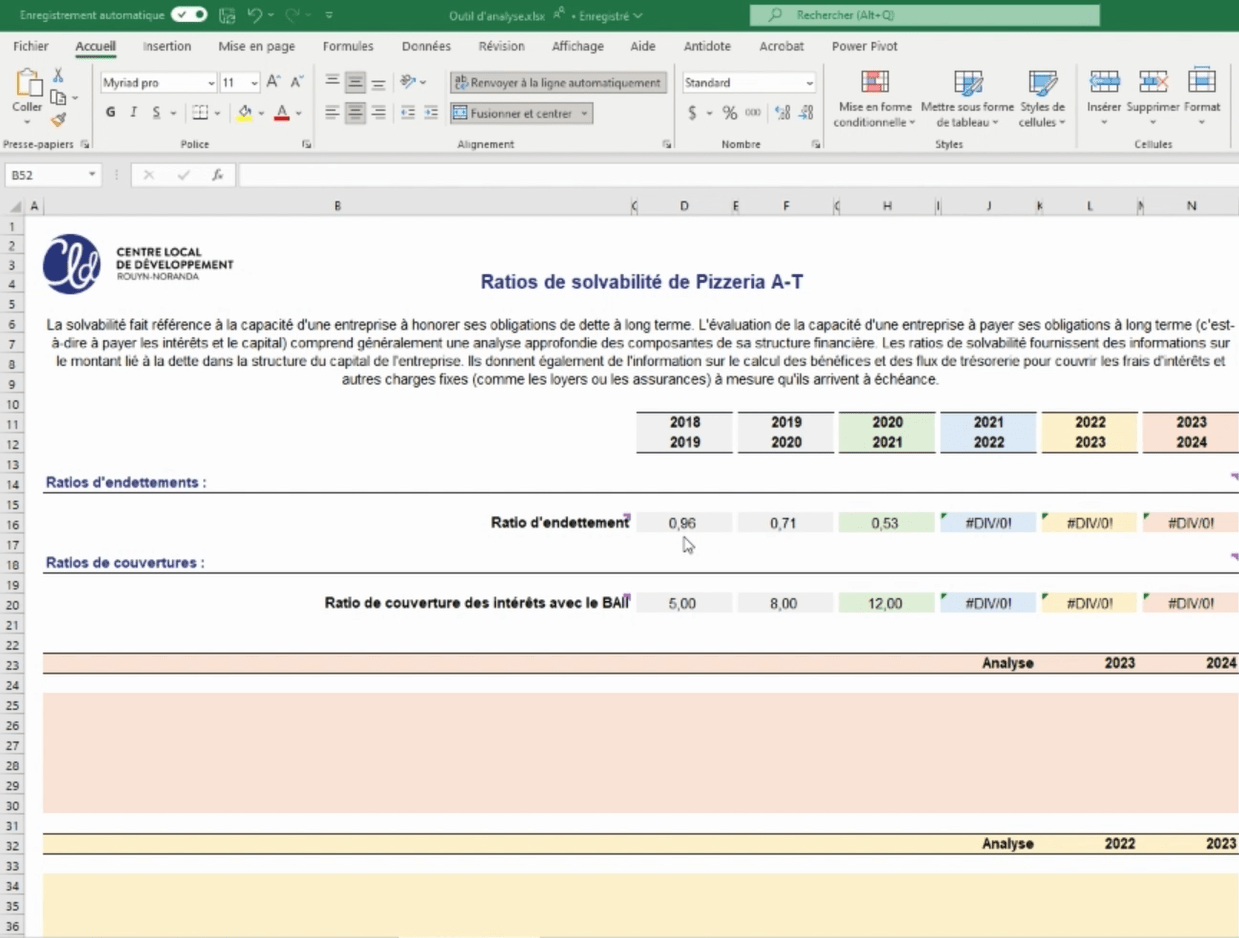1239x938 pixels.
Task: Apply the percent style
Action: [729, 113]
